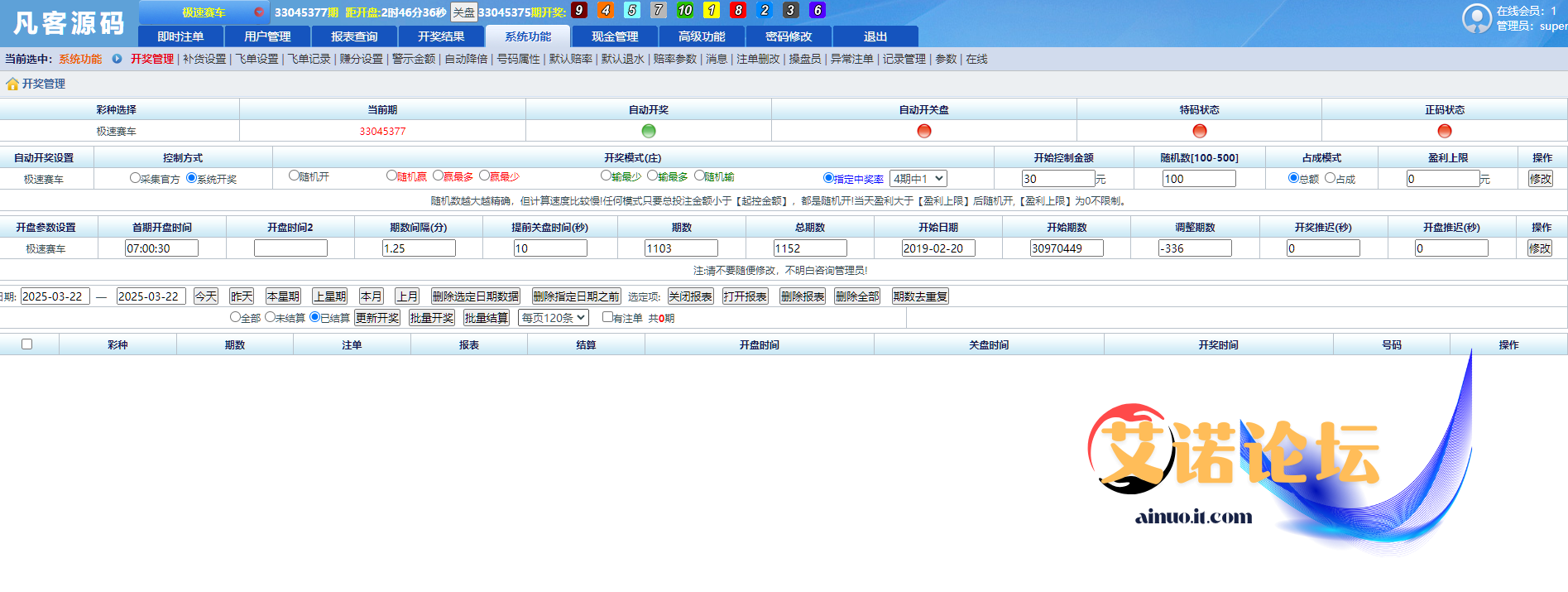This screenshot has height=592, width=1568.
Task: Click the start date 2025-03-22 field
Action: click(55, 296)
